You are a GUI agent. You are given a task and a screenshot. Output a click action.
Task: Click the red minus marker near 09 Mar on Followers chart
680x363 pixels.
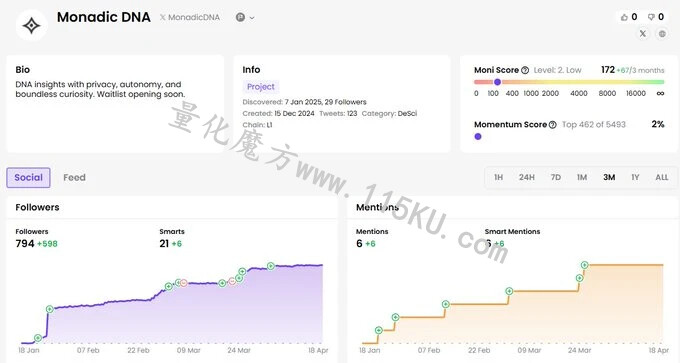pyautogui.click(x=184, y=283)
